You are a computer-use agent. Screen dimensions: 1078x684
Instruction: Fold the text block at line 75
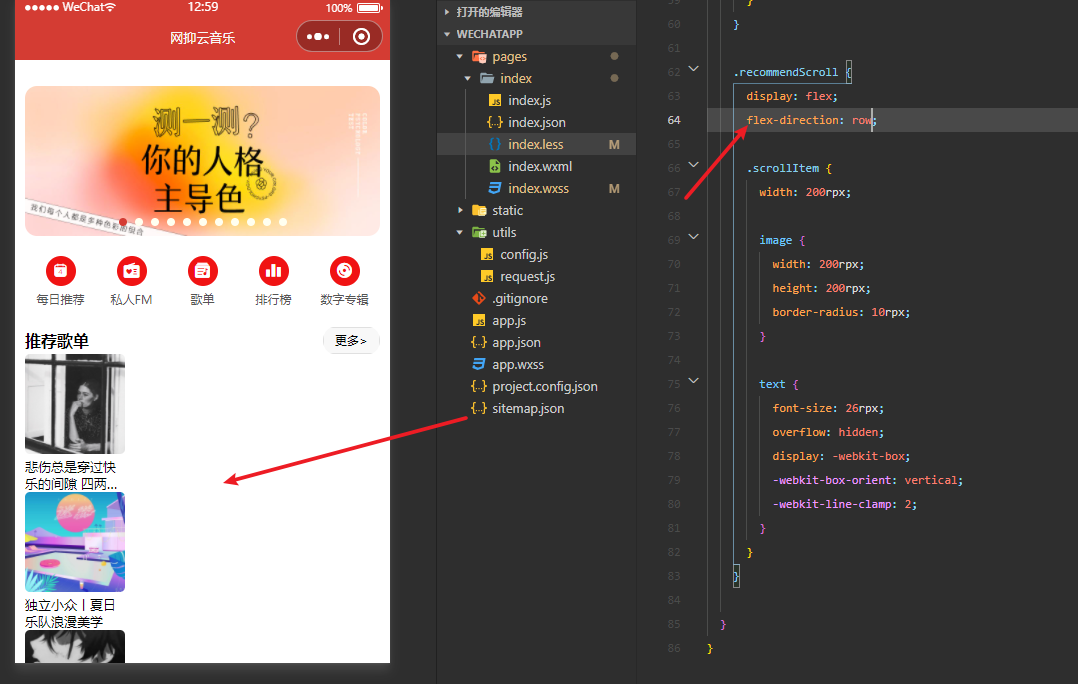pyautogui.click(x=694, y=381)
